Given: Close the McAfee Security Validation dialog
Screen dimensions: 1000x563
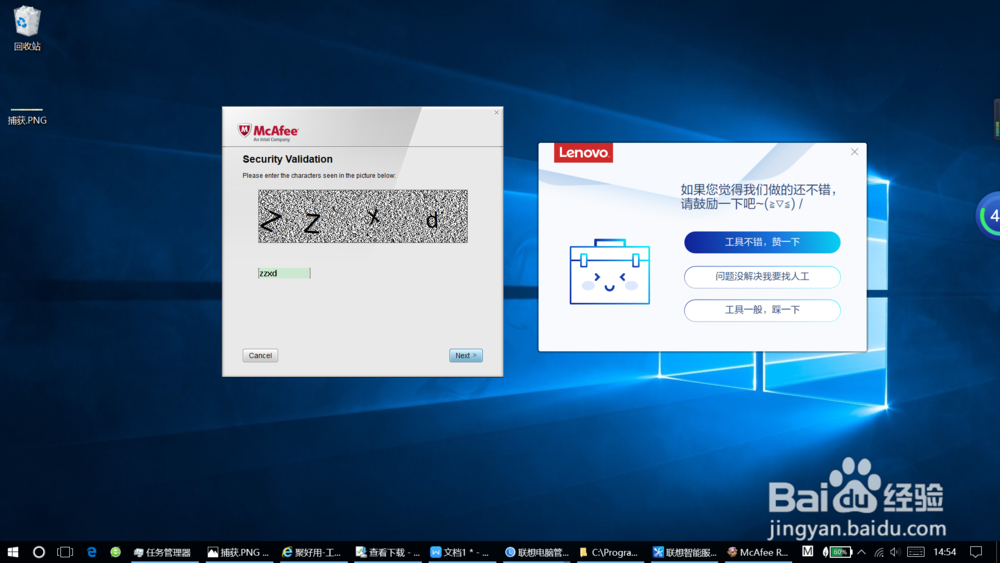Looking at the screenshot, I should coord(496,113).
